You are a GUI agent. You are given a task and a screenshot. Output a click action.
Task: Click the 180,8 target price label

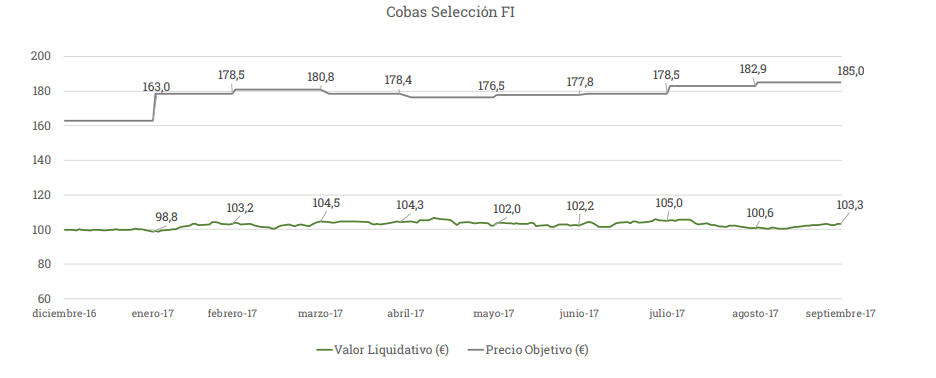321,77
